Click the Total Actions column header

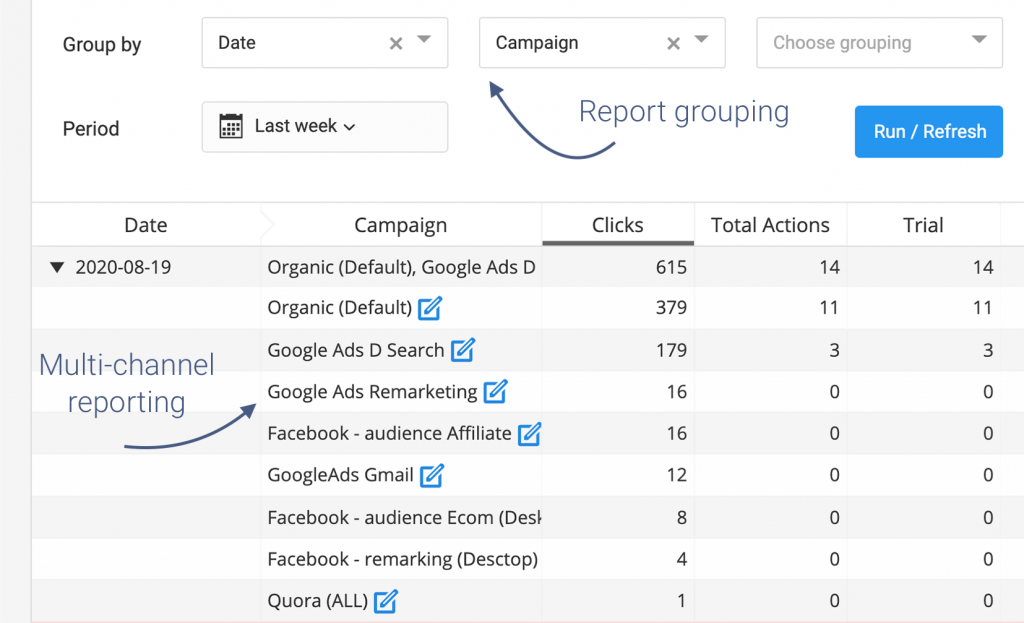tap(769, 224)
